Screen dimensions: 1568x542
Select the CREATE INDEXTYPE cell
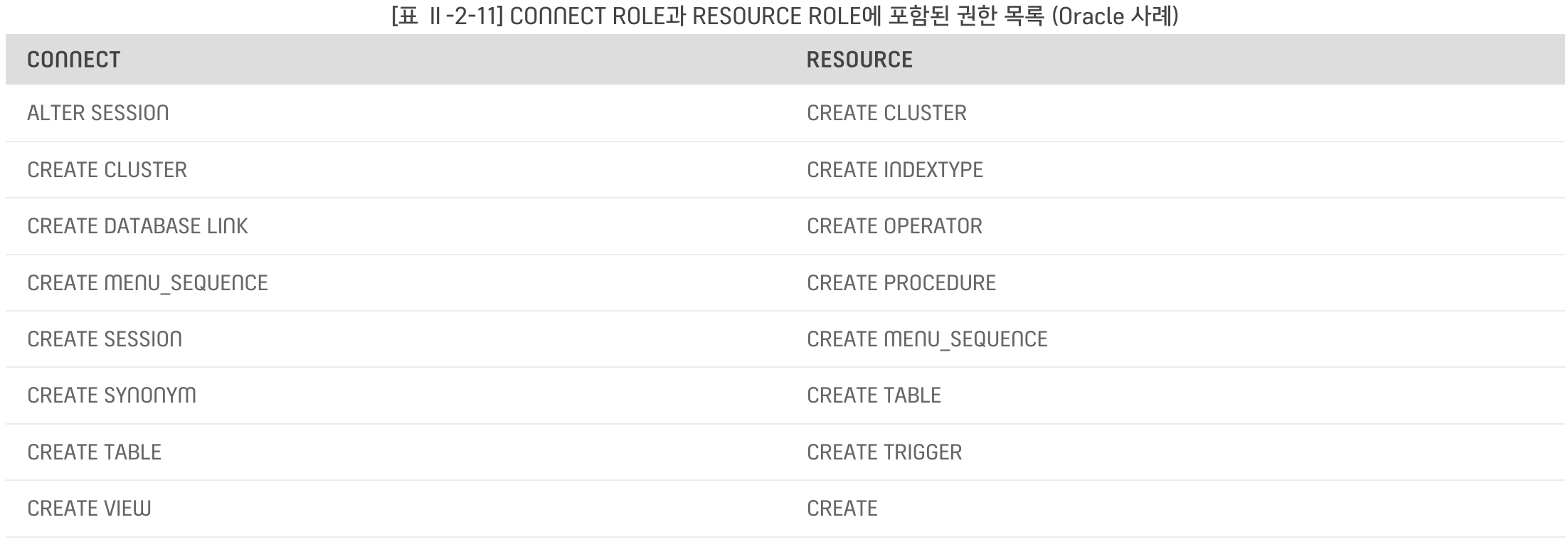tap(895, 170)
